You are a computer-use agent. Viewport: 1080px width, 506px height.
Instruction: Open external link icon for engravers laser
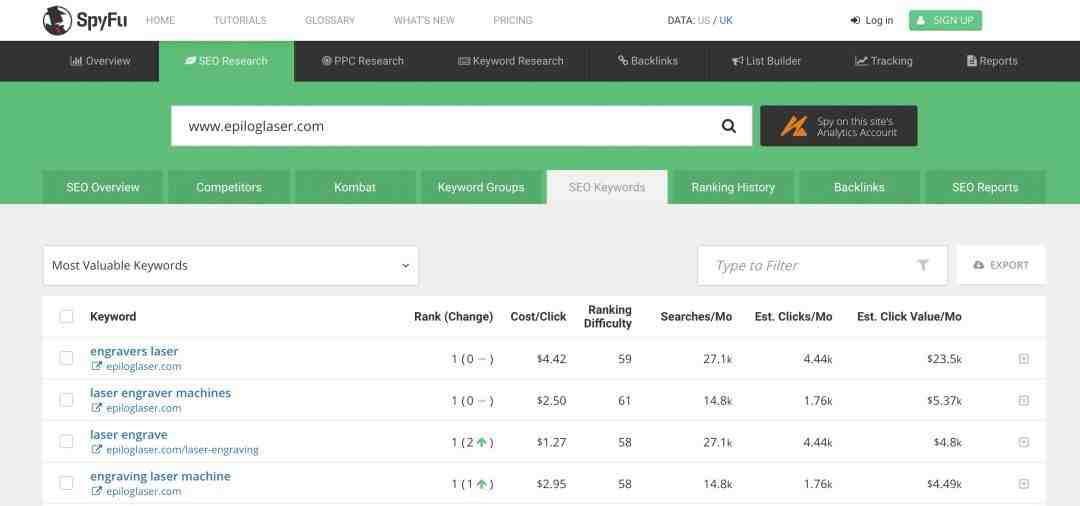[96, 366]
